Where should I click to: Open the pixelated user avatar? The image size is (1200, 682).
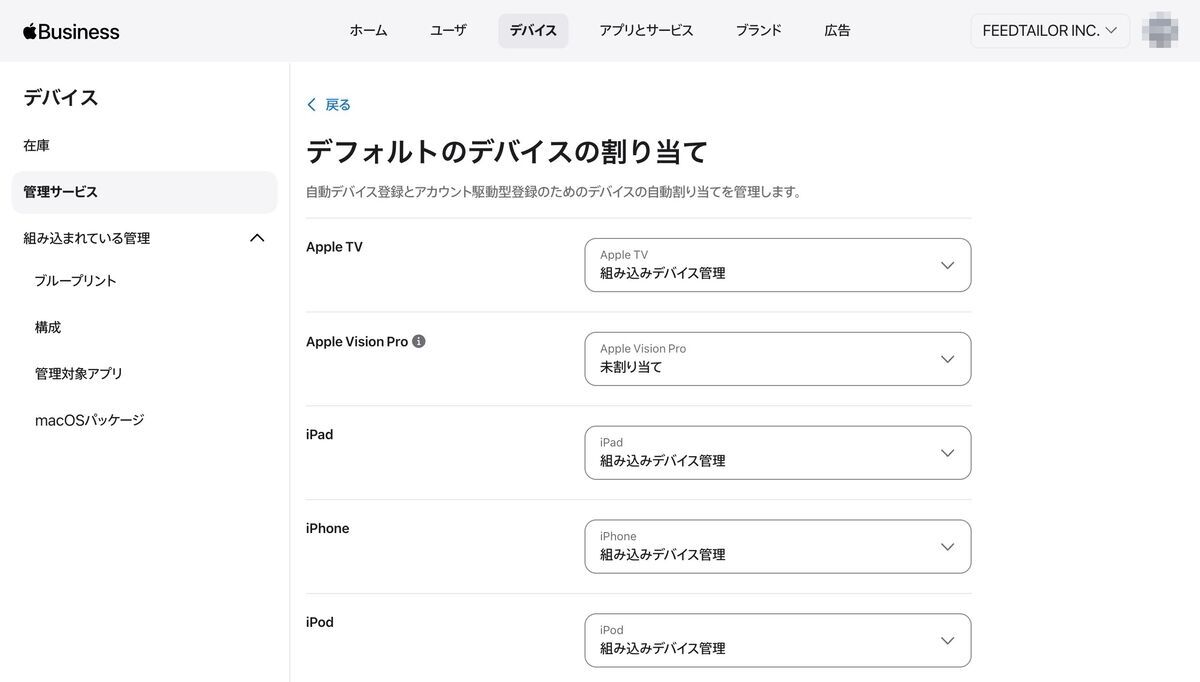click(x=1160, y=31)
